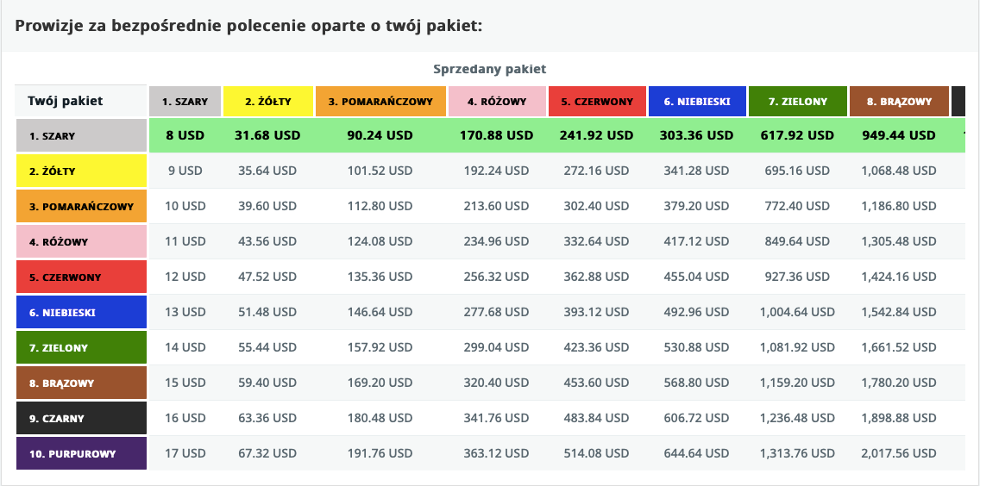This screenshot has height=487, width=981.
Task: Click the '63.36 USD' cell
Action: tap(268, 418)
